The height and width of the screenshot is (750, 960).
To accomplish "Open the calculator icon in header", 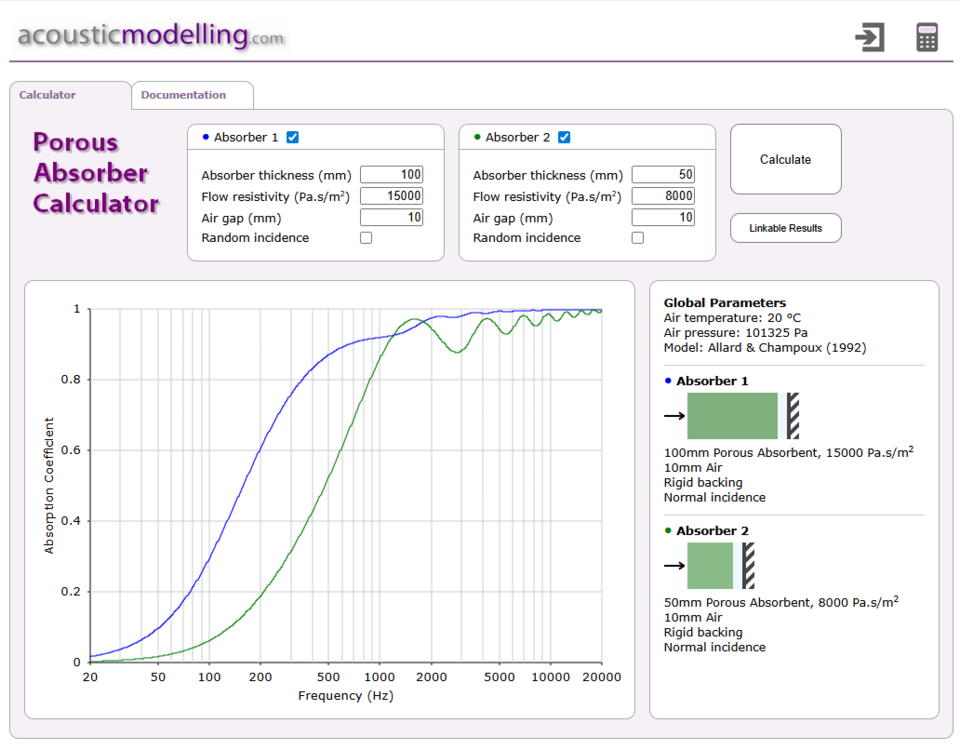I will point(927,37).
